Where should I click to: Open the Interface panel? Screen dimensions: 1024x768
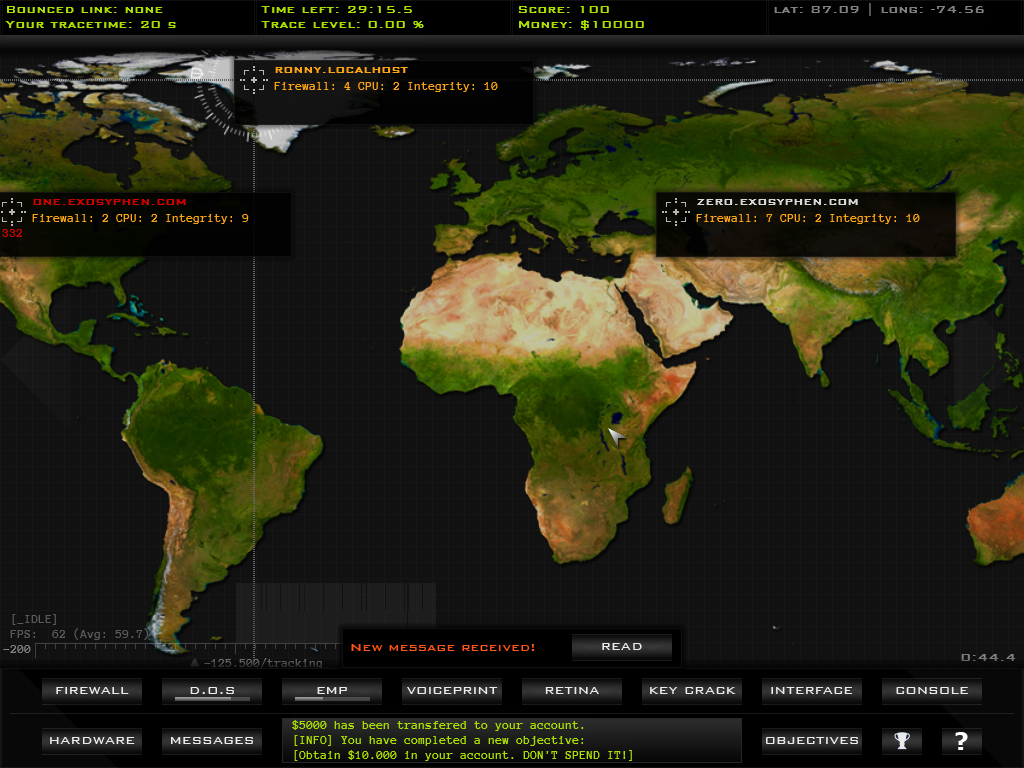811,691
